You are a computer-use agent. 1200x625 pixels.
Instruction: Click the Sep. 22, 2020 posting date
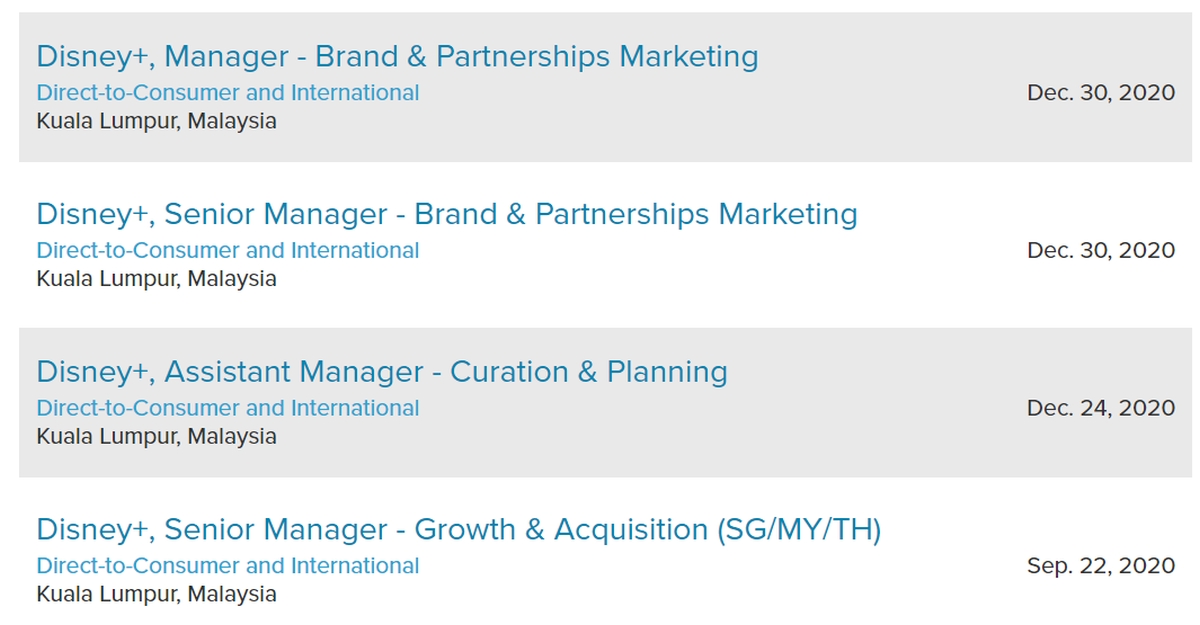(x=1100, y=566)
